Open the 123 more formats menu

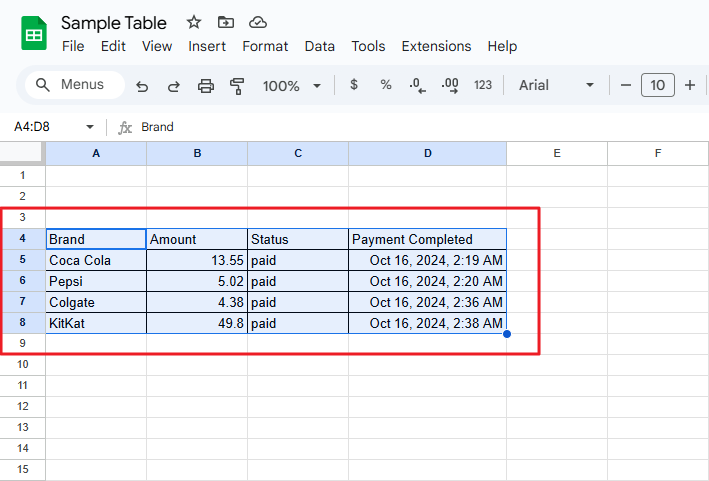coord(482,85)
